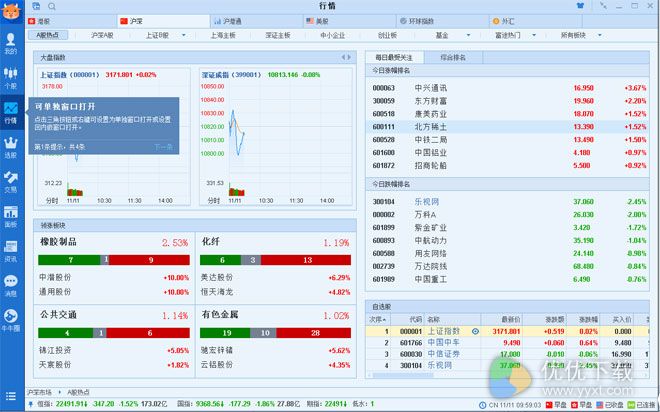Expand the 所有板块 dropdown arrow
The image size is (660, 412).
[600, 35]
